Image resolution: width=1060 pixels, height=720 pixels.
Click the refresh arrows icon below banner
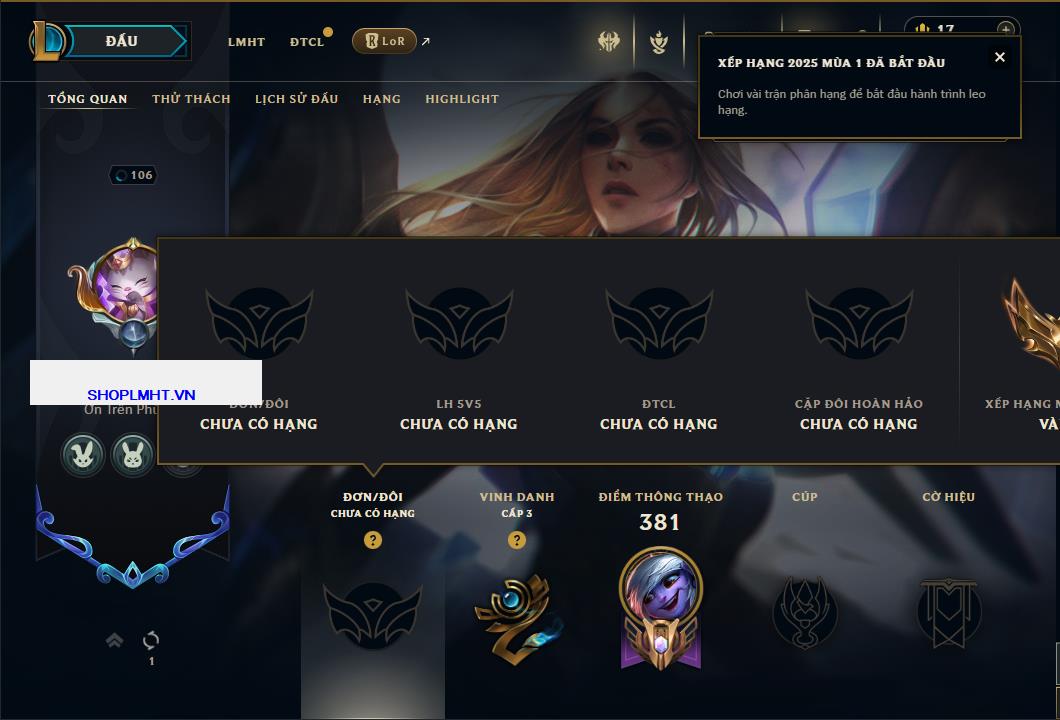pyautogui.click(x=151, y=640)
